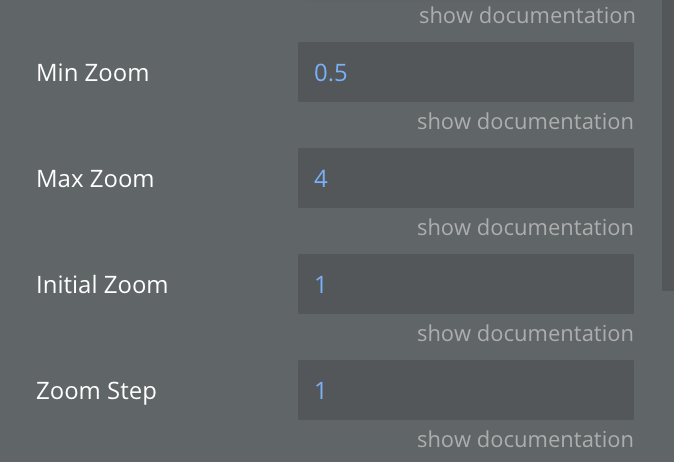674x462 pixels.
Task: Click the Initial Zoom label
Action: point(102,285)
